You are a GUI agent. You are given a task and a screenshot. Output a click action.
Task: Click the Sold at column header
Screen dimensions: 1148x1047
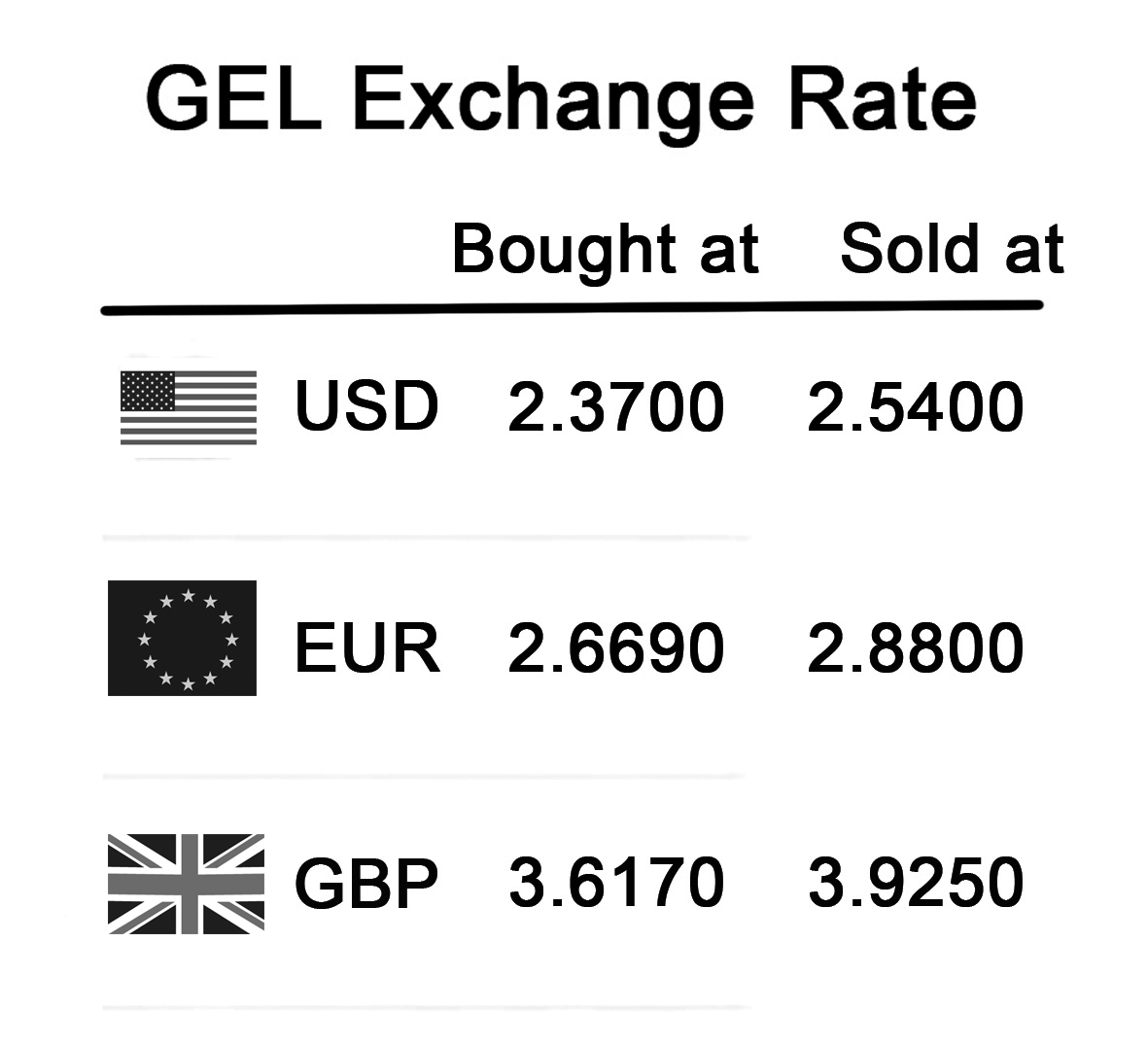pos(952,249)
